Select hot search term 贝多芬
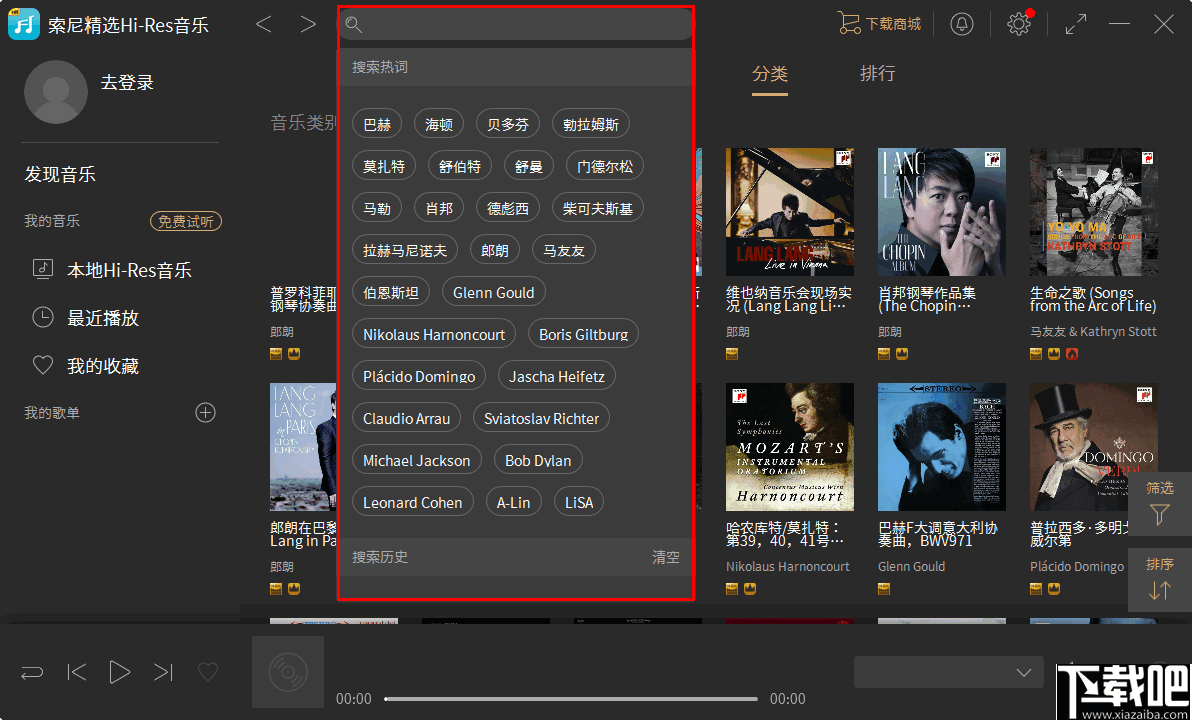The image size is (1192, 720). (508, 124)
